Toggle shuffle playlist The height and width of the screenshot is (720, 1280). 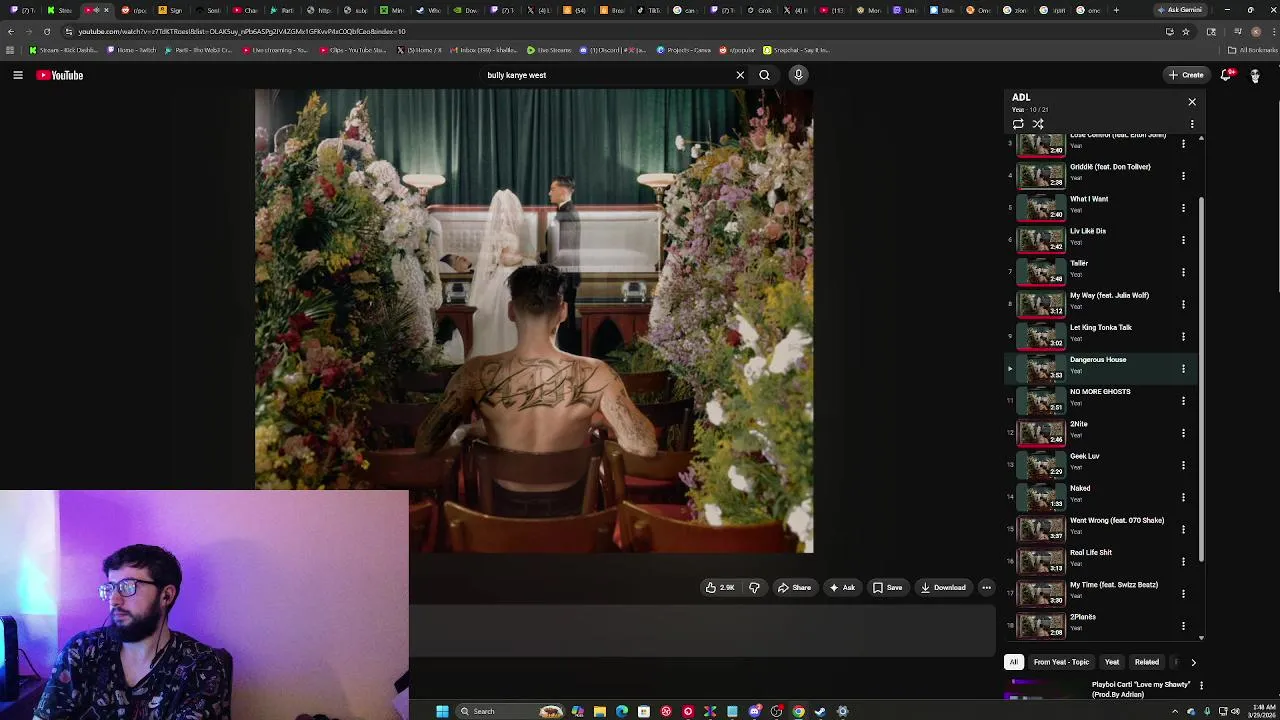pyautogui.click(x=1038, y=124)
